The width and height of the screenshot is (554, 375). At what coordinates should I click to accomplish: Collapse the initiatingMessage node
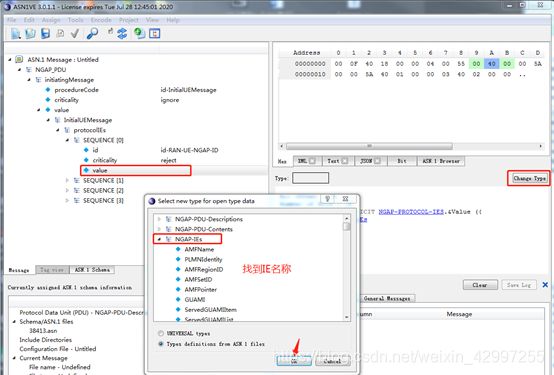pos(29,80)
